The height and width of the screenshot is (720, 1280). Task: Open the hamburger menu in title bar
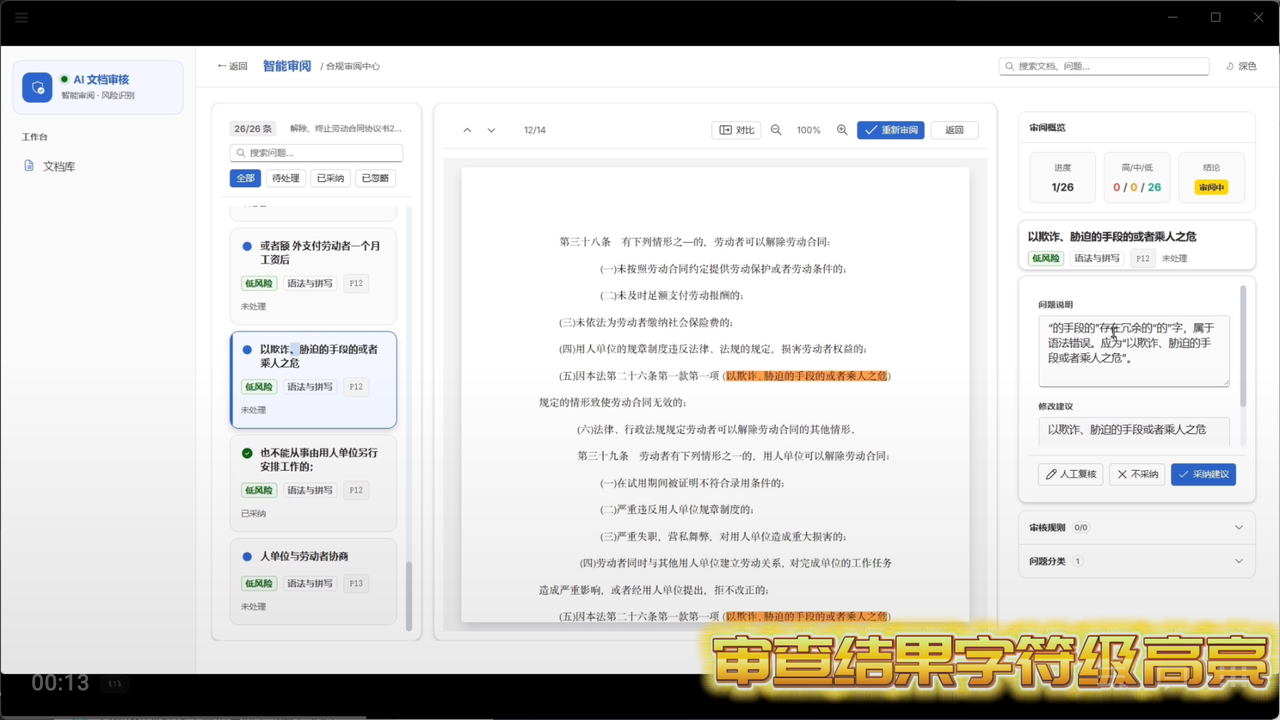21,17
